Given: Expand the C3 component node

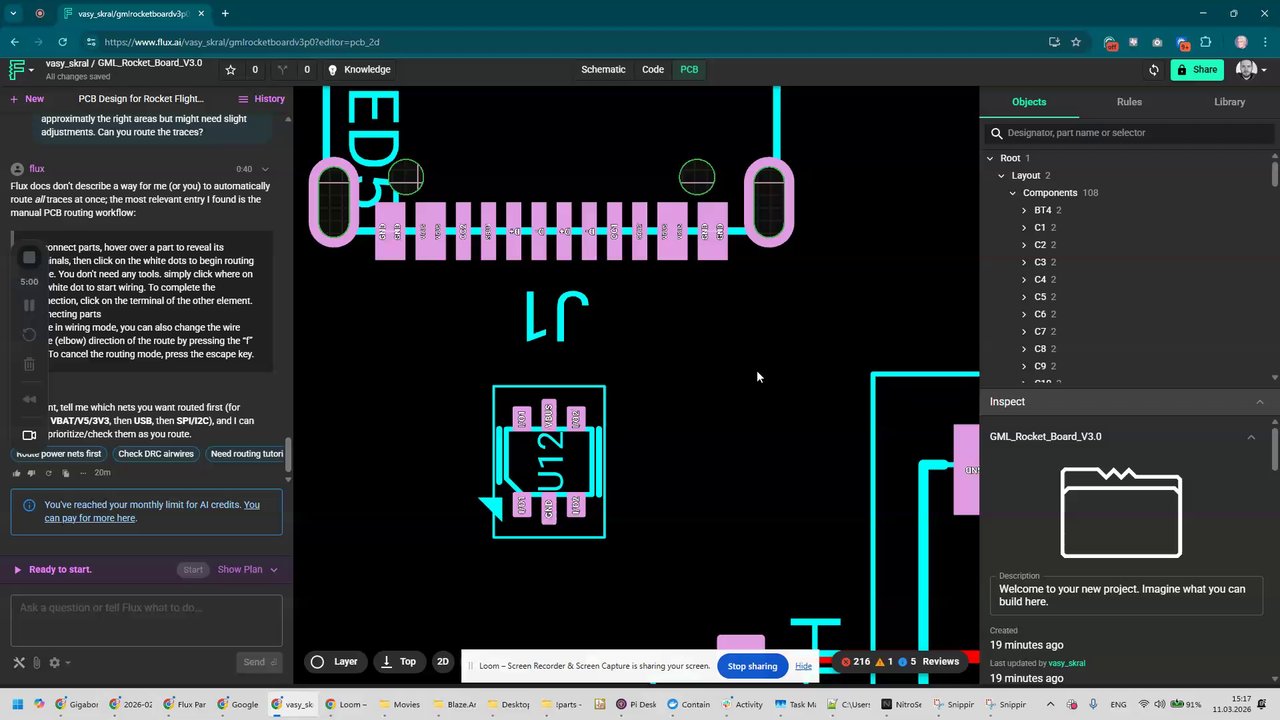Looking at the screenshot, I should click(1024, 262).
